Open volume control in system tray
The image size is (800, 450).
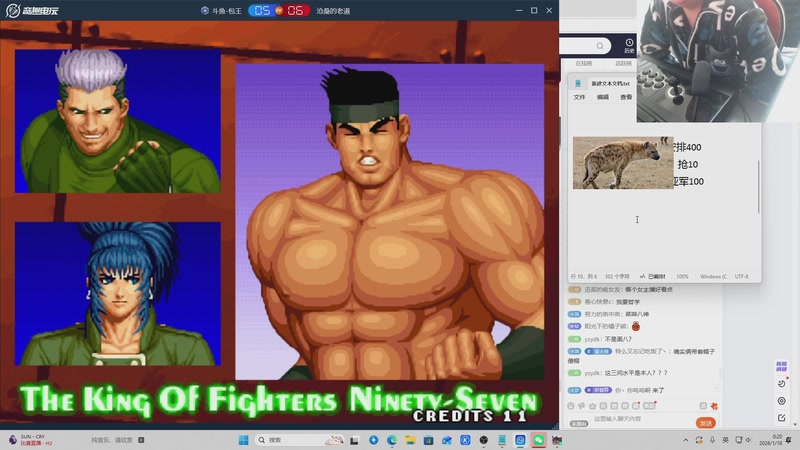748,440
